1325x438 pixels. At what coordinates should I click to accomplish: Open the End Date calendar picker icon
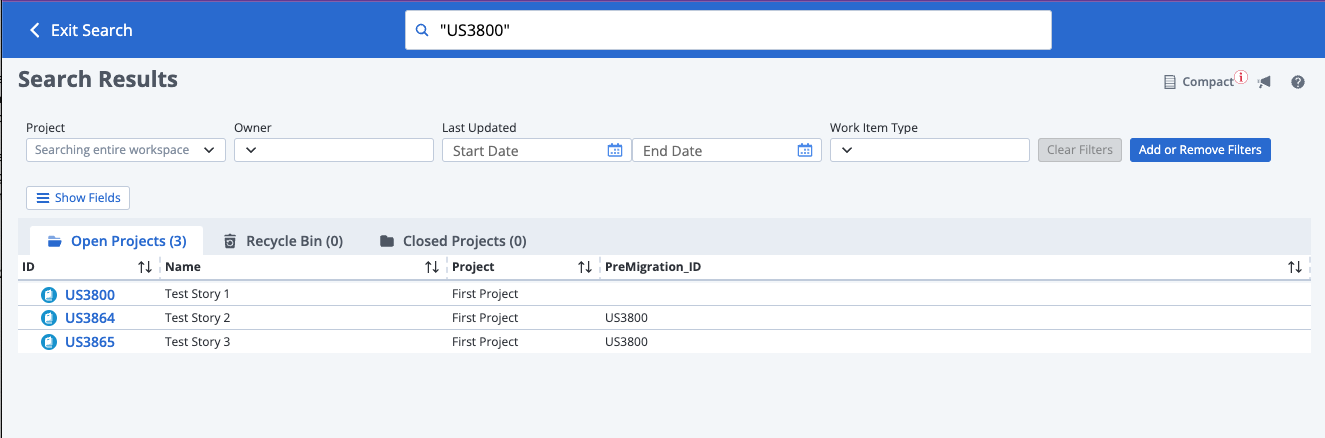click(805, 150)
